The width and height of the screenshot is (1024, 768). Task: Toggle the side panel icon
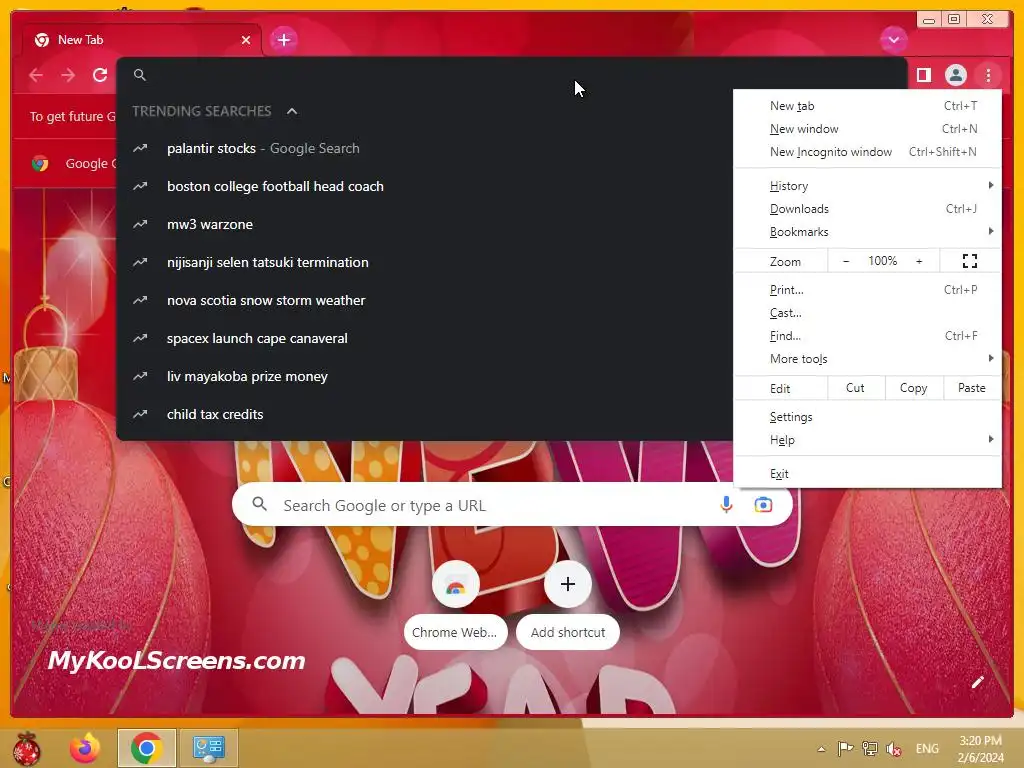coord(923,75)
